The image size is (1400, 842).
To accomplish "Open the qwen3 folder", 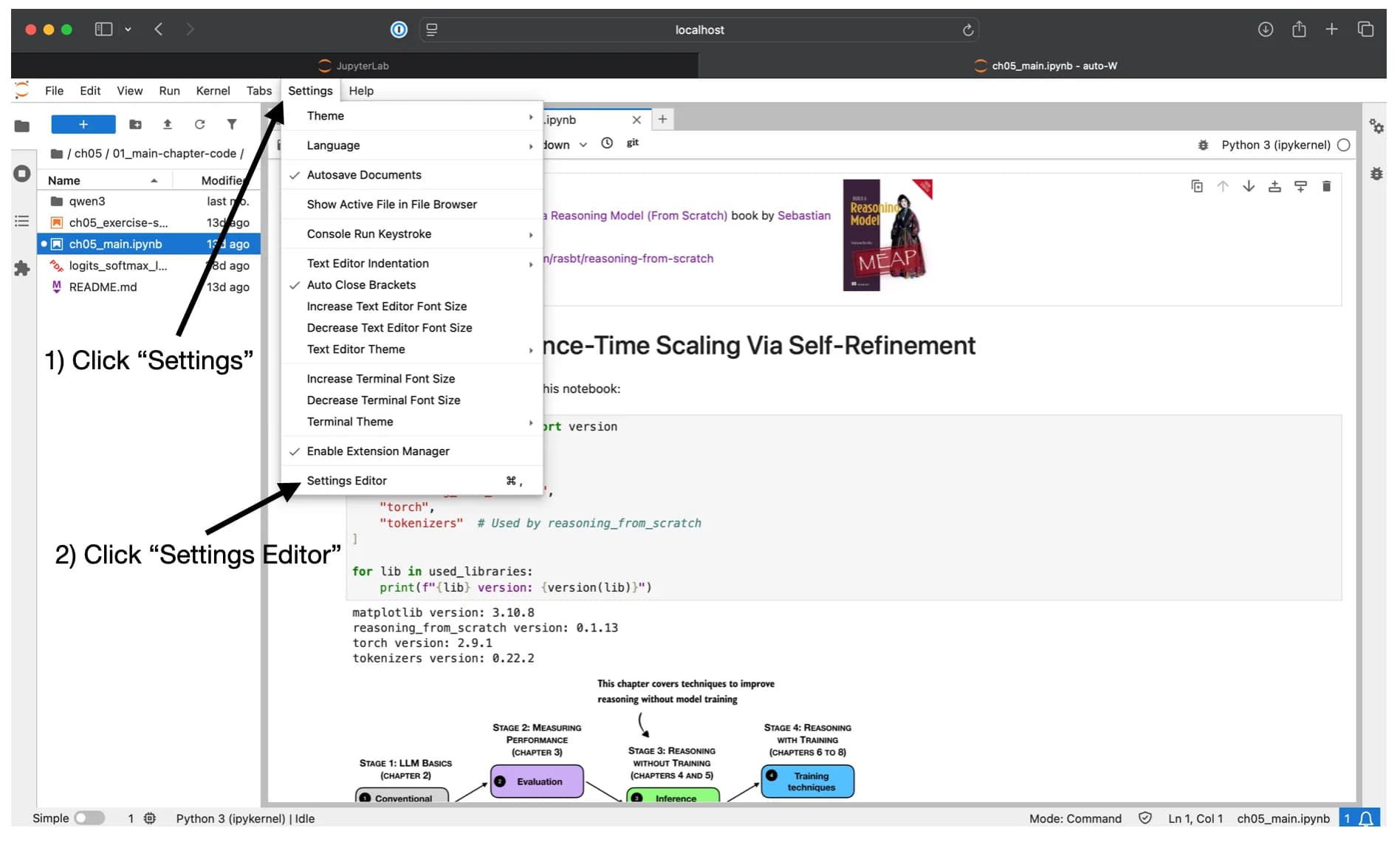I will tap(148, 201).
